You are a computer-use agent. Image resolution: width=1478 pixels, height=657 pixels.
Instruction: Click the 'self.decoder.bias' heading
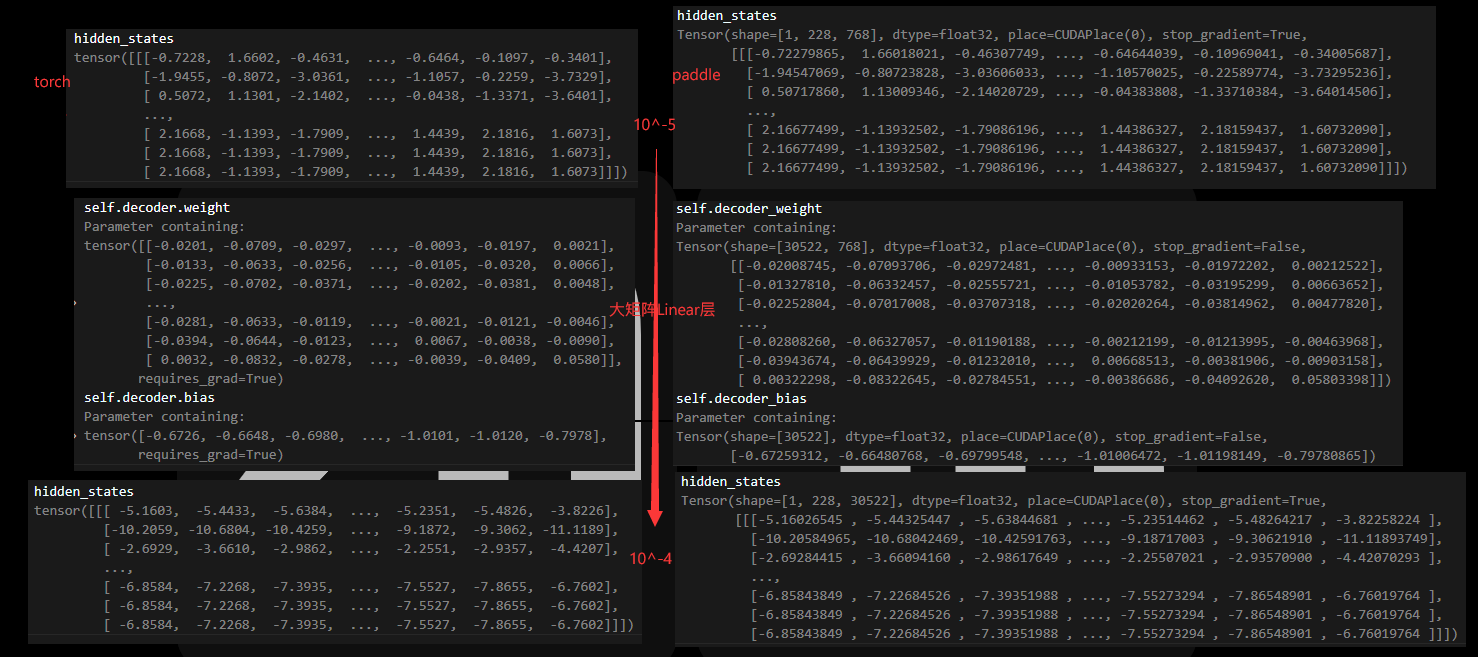(149, 398)
